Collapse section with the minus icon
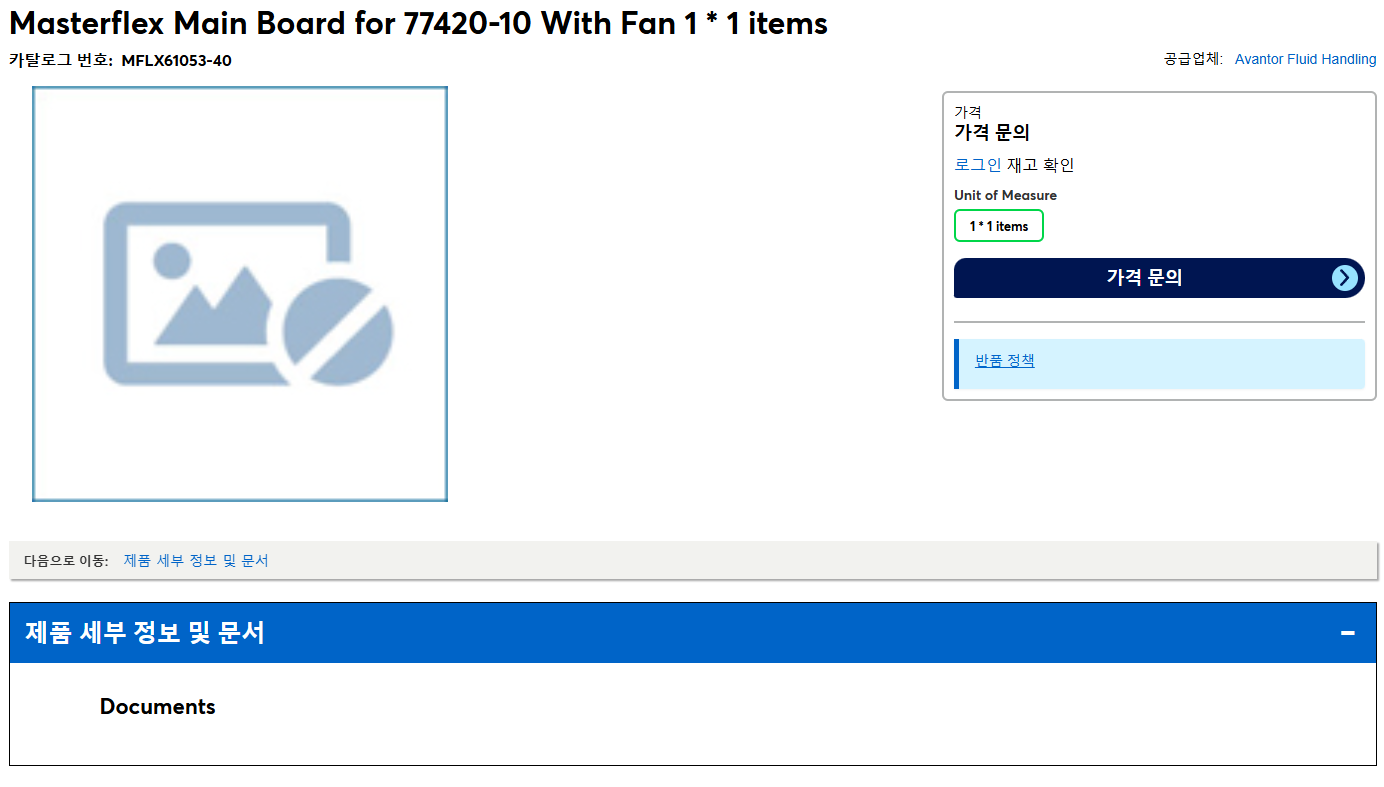The height and width of the screenshot is (787, 1384). pos(1348,633)
